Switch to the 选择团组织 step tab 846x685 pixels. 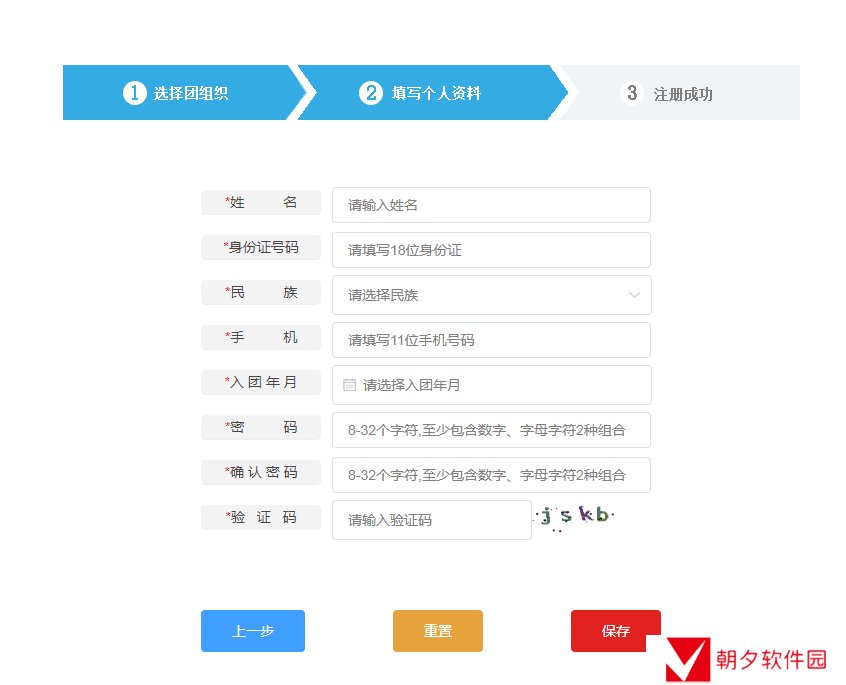coord(182,92)
